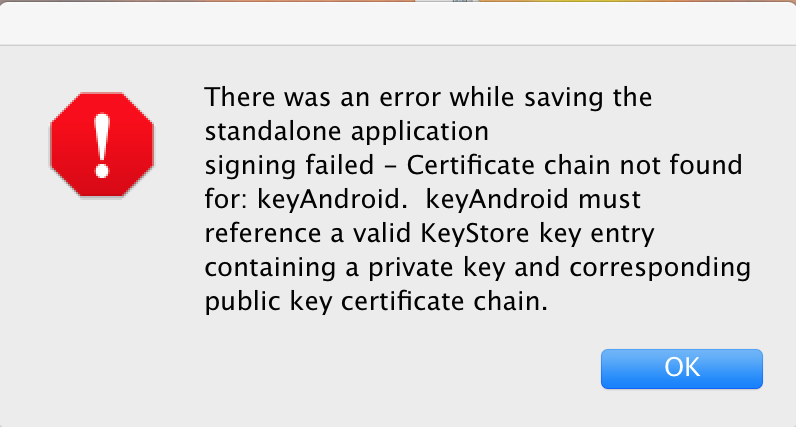Click the dialog's empty title bar
The image size is (796, 427).
398,22
